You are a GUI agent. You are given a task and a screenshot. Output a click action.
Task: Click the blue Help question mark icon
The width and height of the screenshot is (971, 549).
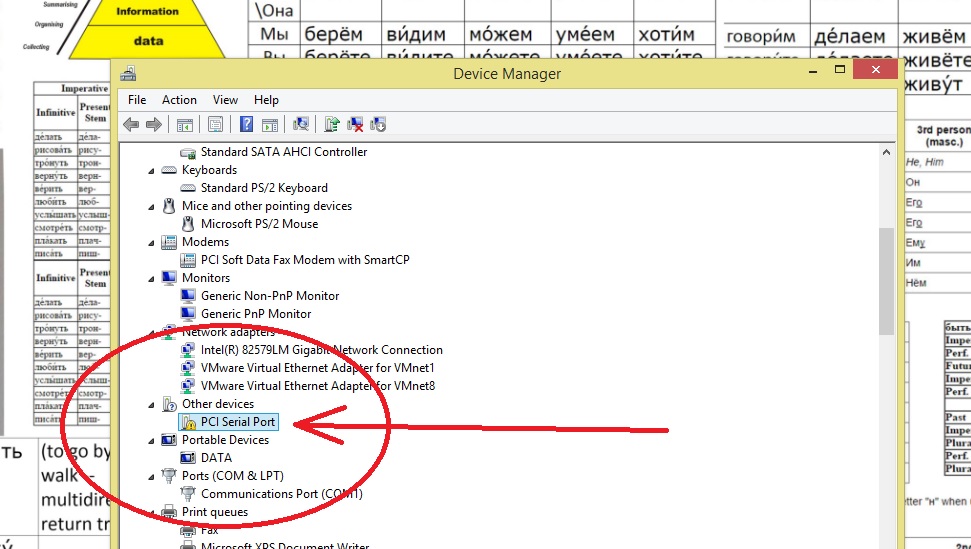point(246,125)
